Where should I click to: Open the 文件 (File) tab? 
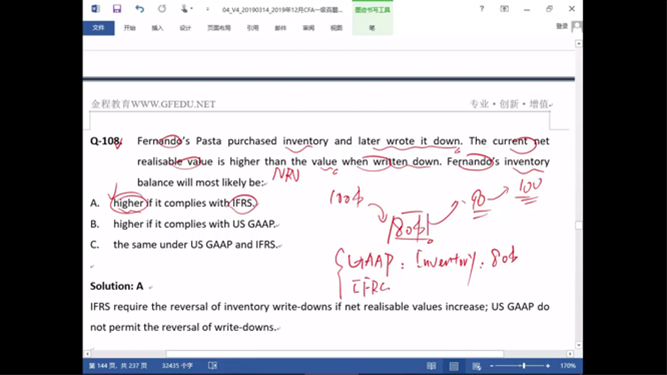click(x=98, y=28)
